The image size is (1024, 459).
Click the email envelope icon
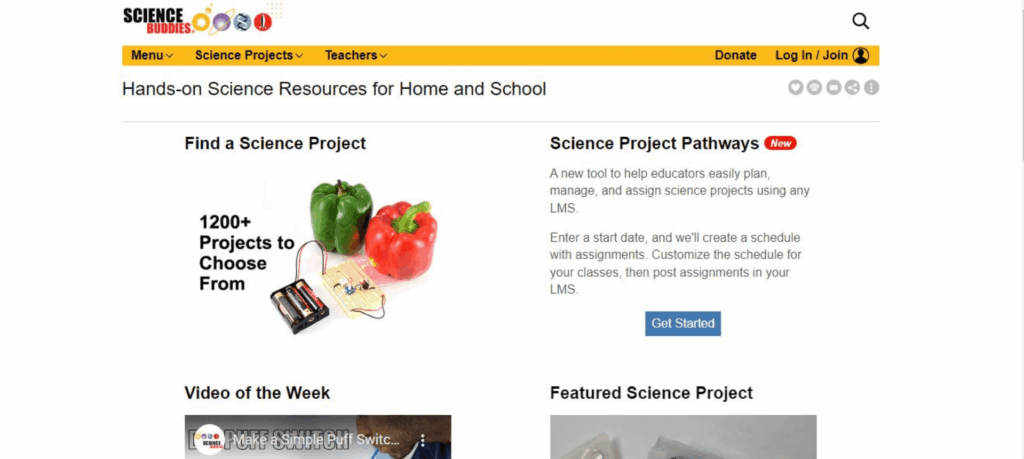pyautogui.click(x=834, y=88)
